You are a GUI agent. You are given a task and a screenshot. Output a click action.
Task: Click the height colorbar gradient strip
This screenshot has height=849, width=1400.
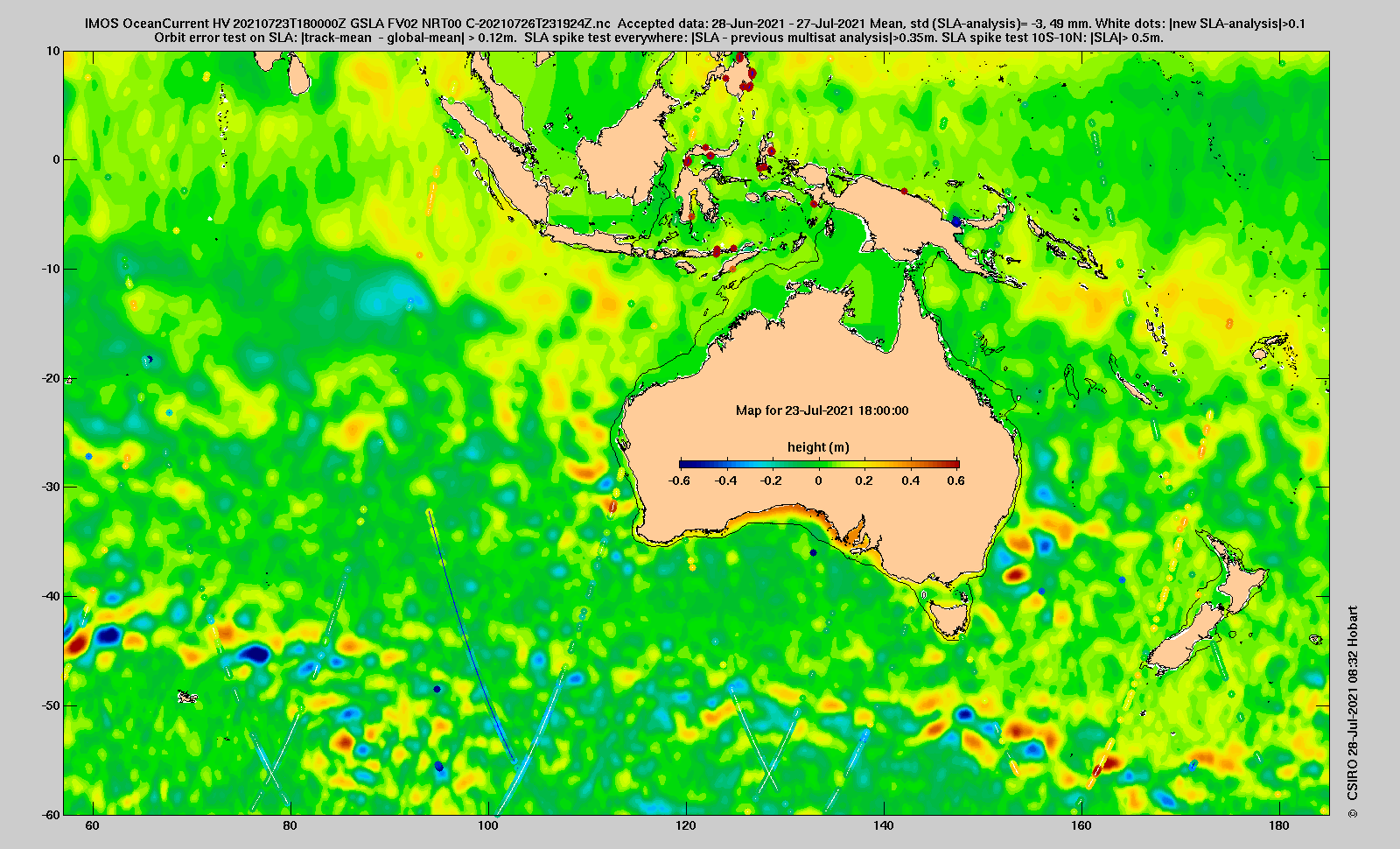click(819, 464)
